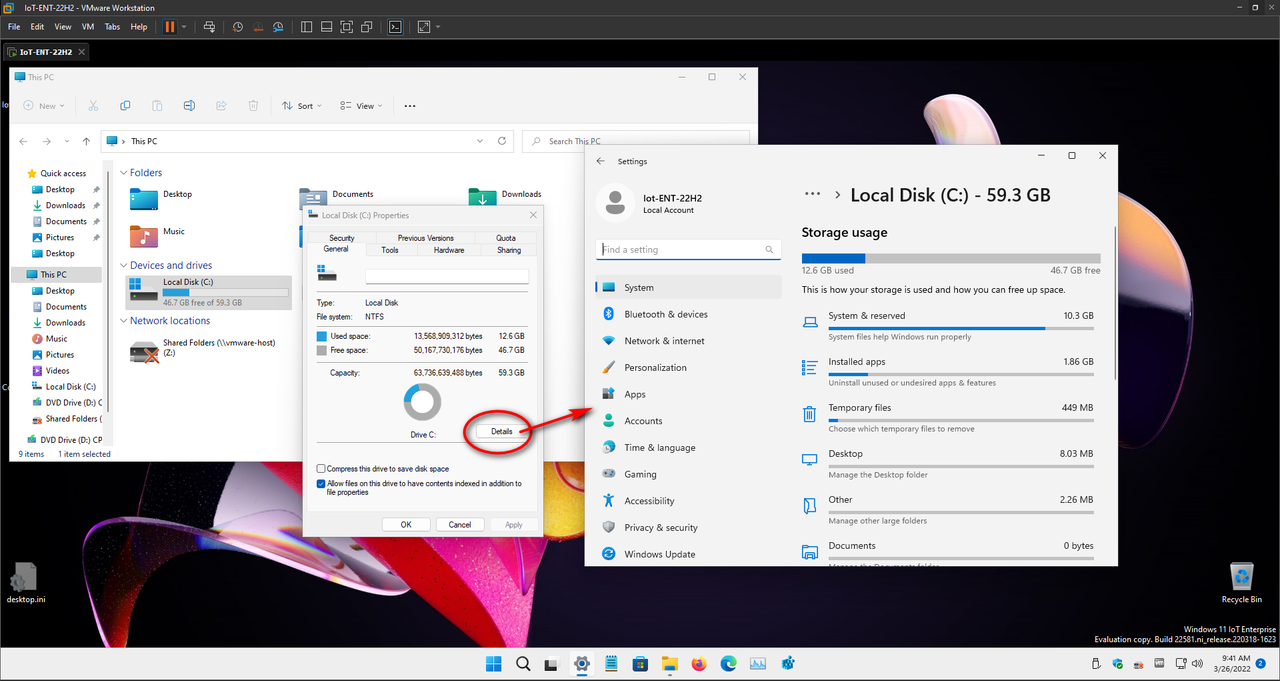Click the VMware pause VM icon
Image resolution: width=1280 pixels, height=681 pixels.
(169, 26)
